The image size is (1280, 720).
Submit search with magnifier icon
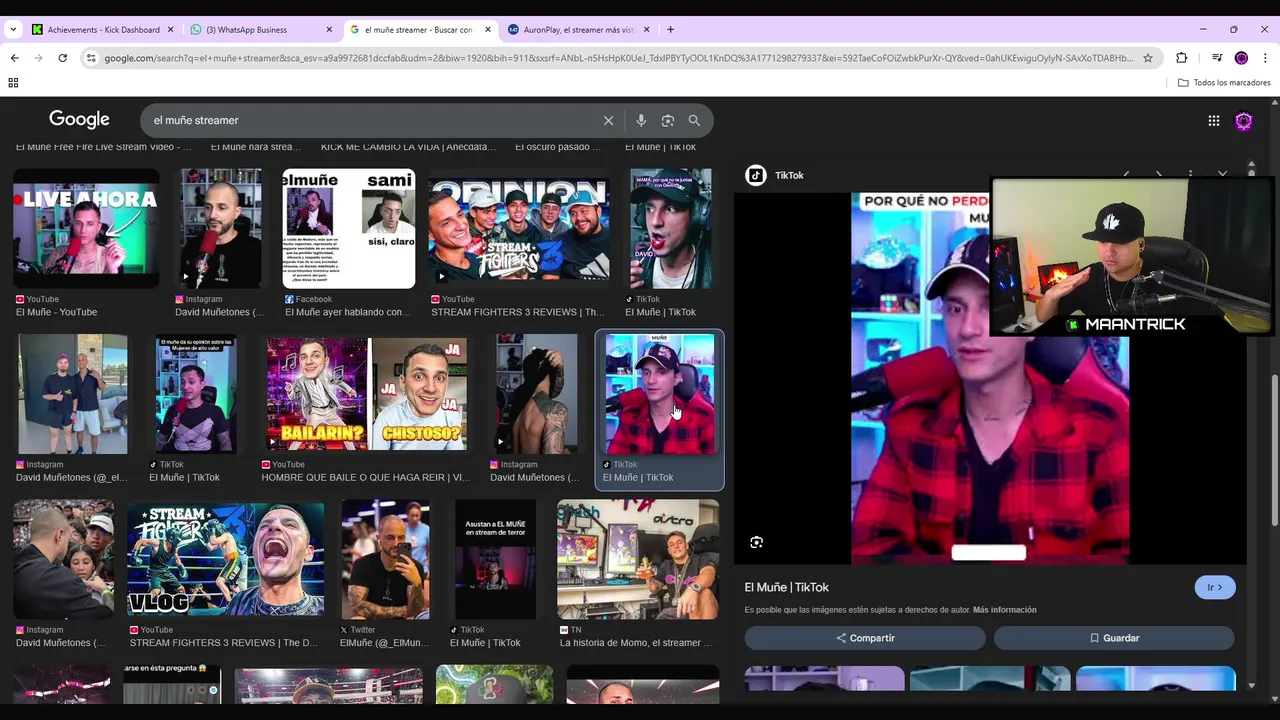[x=694, y=120]
